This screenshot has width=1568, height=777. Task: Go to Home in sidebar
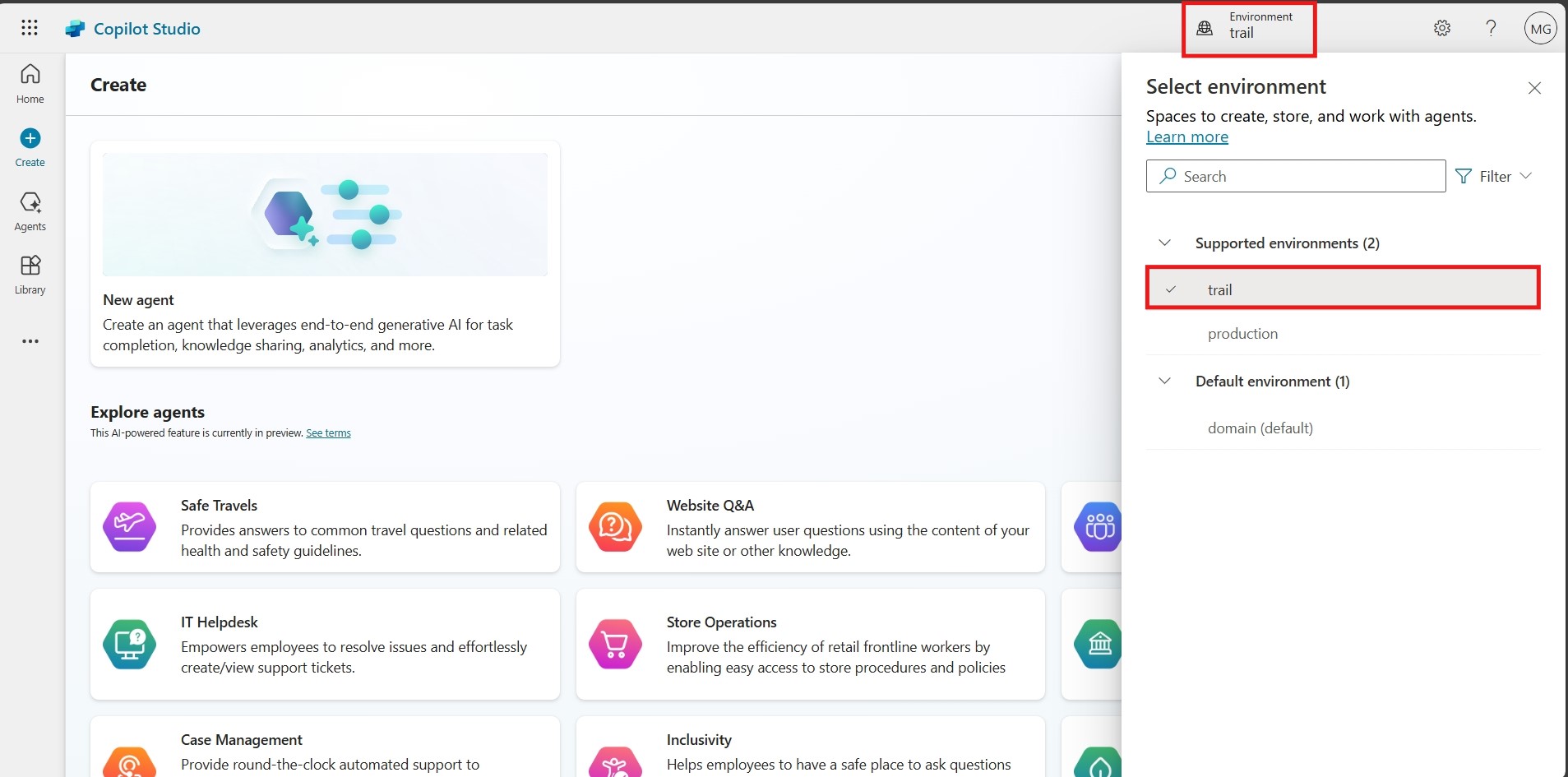pyautogui.click(x=30, y=84)
